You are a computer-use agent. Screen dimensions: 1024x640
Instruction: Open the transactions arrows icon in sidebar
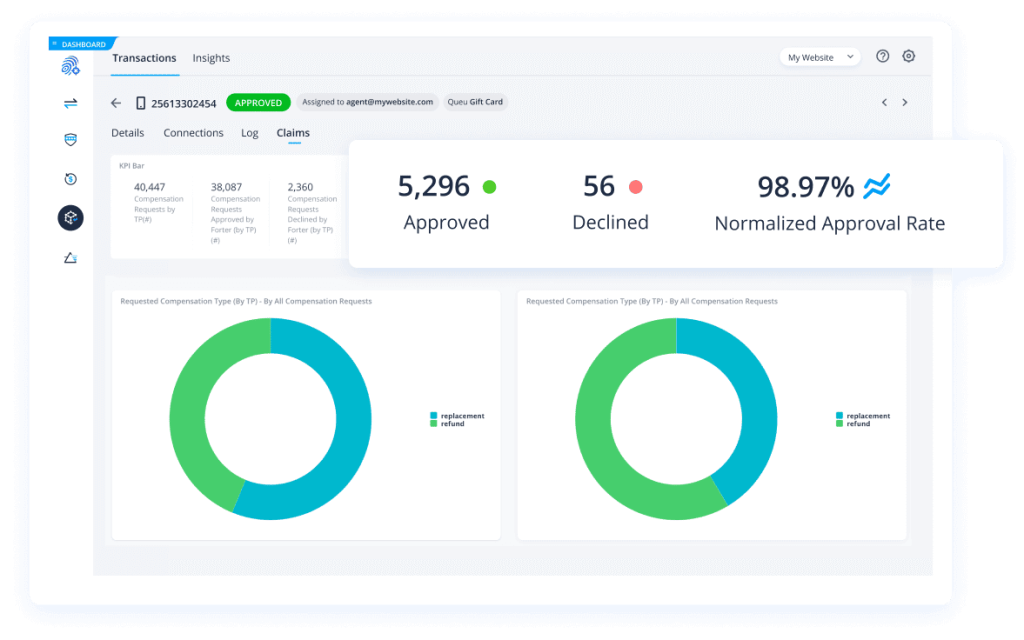click(70, 102)
